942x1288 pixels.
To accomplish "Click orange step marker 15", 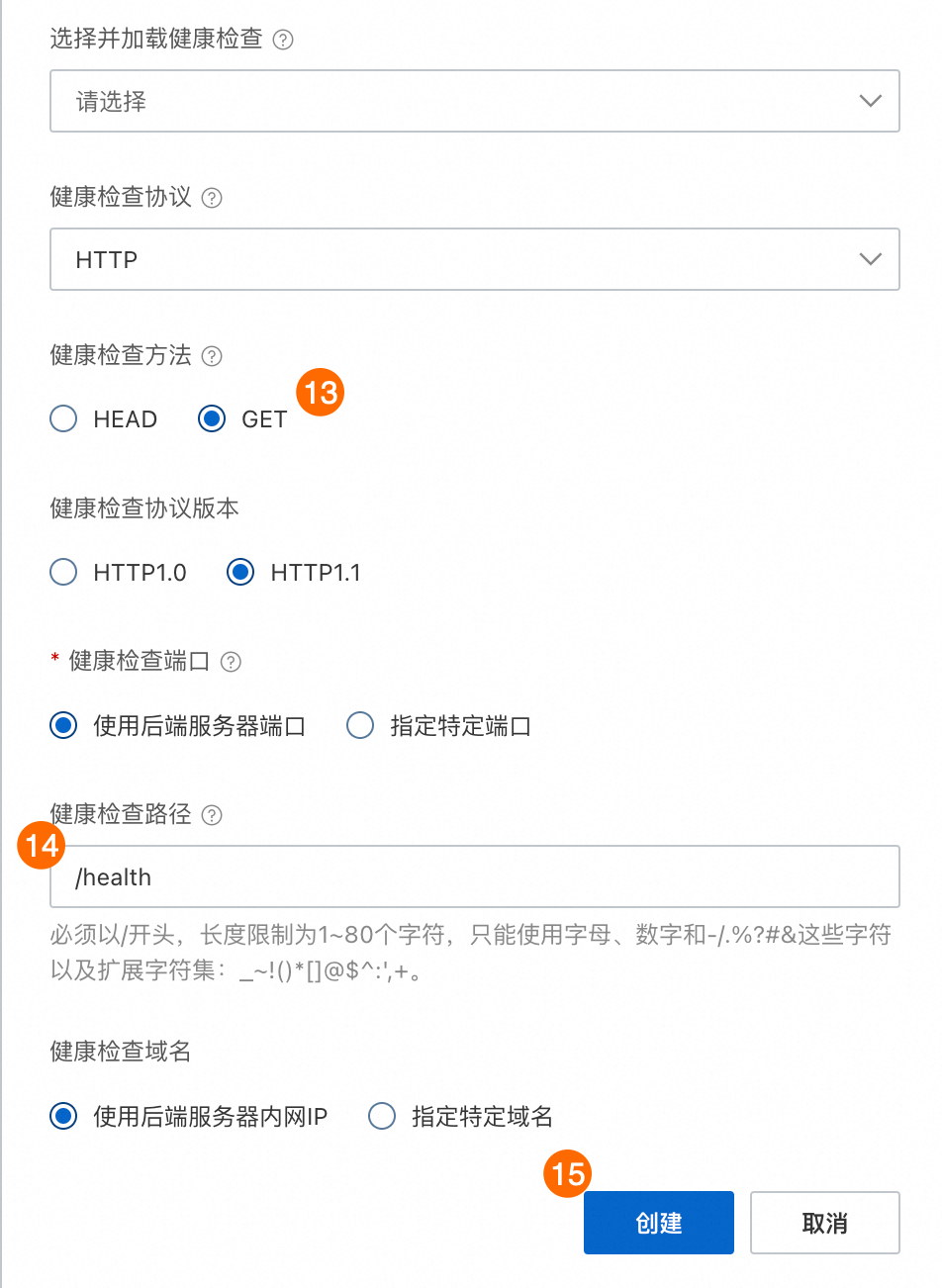I will [568, 1174].
